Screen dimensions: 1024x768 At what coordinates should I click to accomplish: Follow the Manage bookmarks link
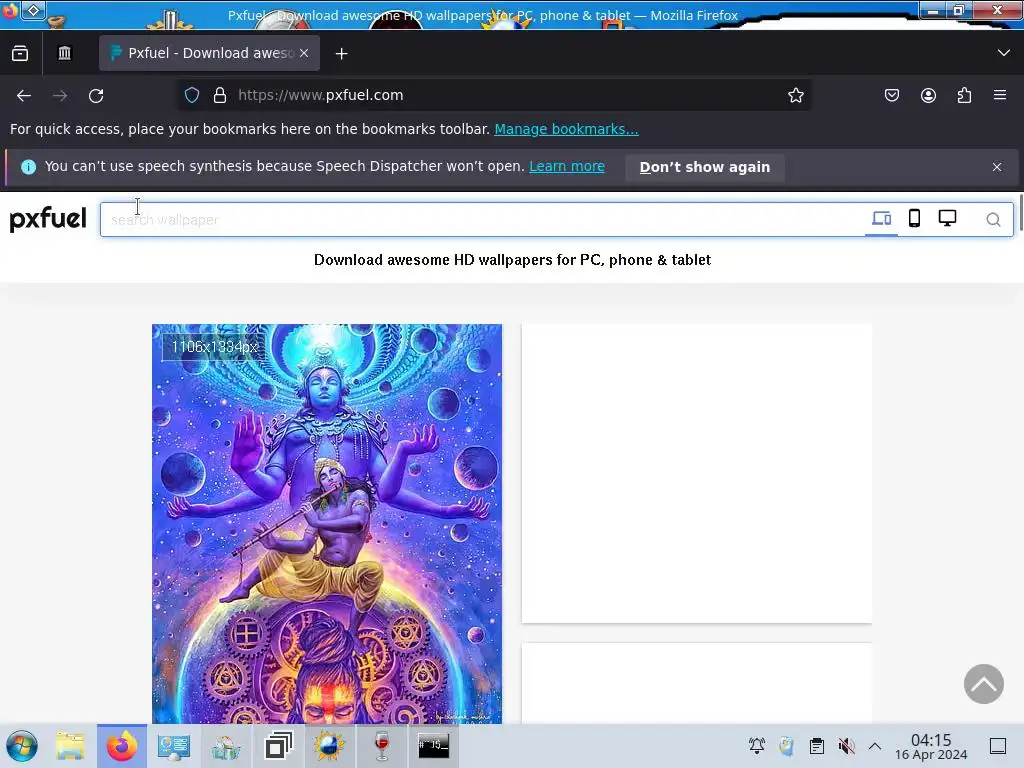click(566, 129)
